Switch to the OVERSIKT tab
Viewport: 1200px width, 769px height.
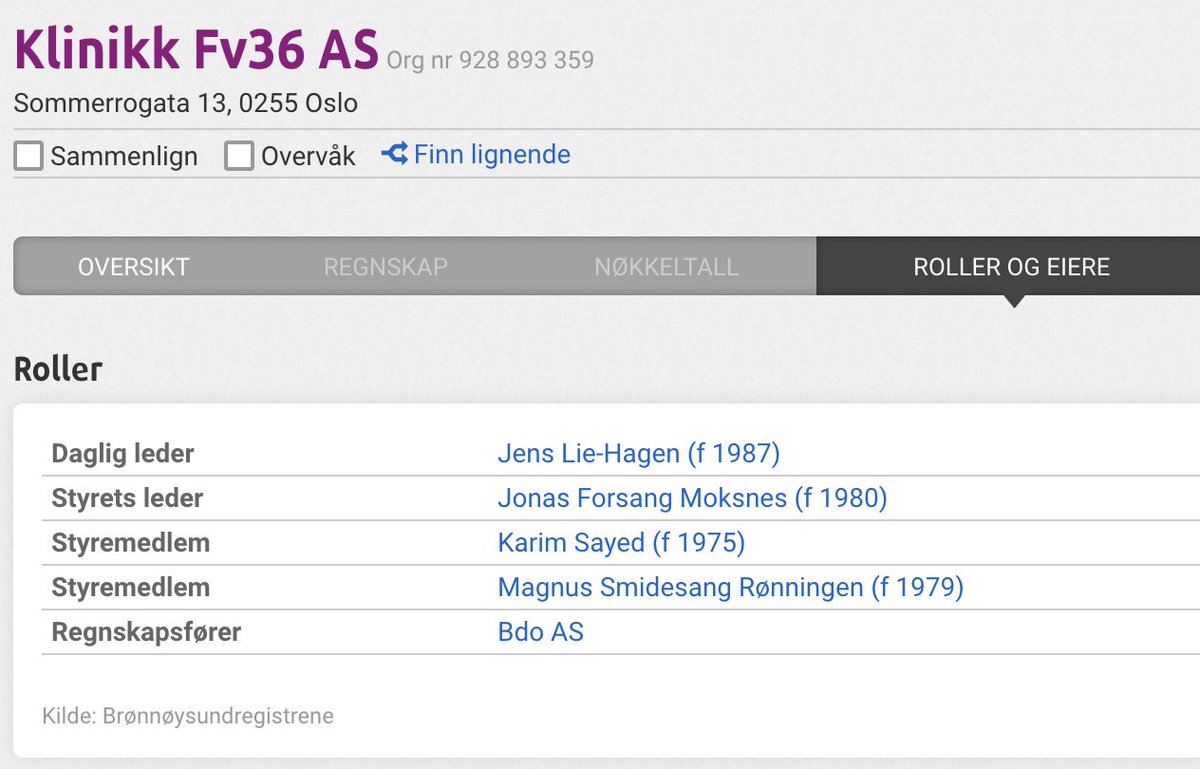(134, 267)
